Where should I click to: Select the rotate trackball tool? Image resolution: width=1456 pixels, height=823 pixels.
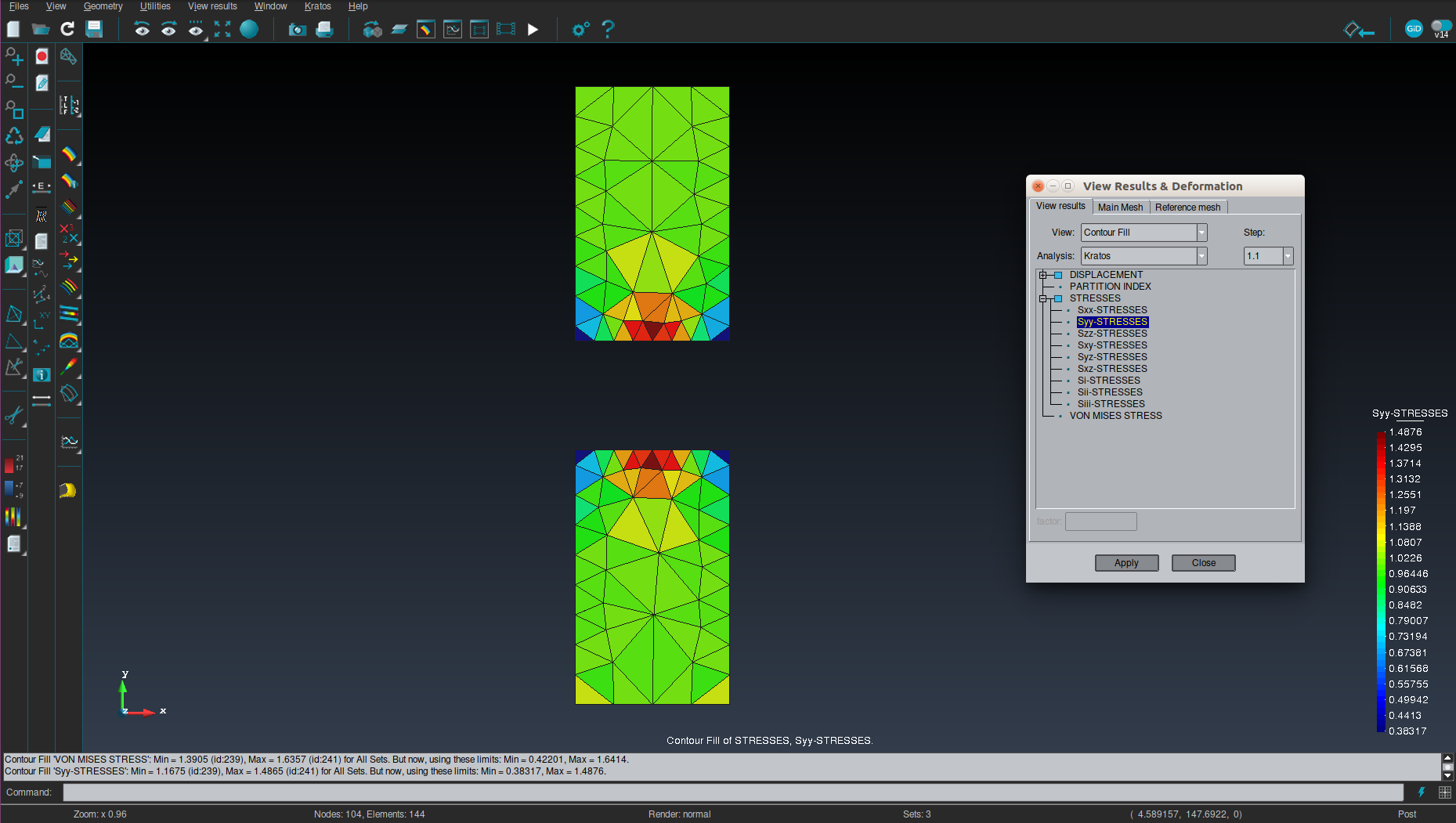[x=14, y=162]
